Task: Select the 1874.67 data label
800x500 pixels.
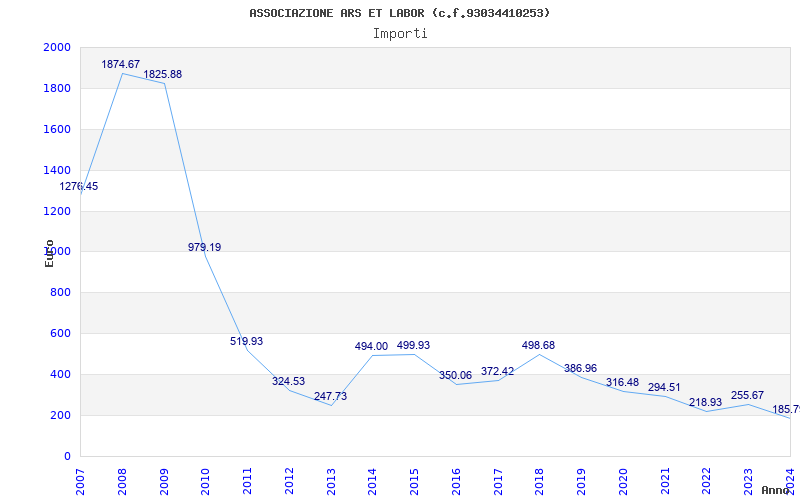Action: (x=120, y=64)
